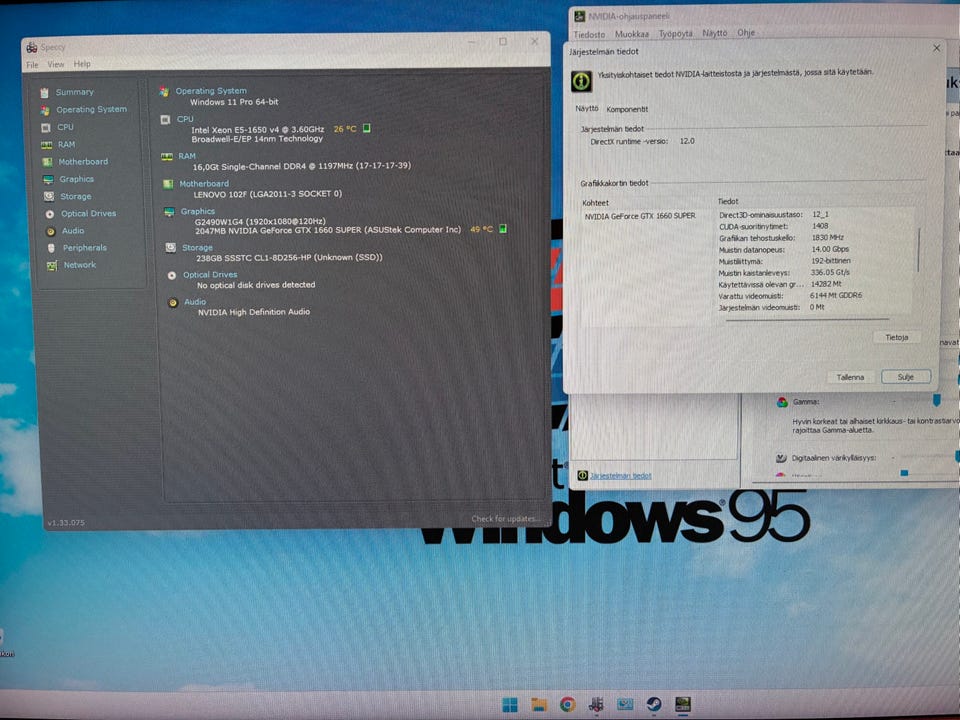Click the green CPU temperature indicator icon
960x720 pixels.
[367, 128]
